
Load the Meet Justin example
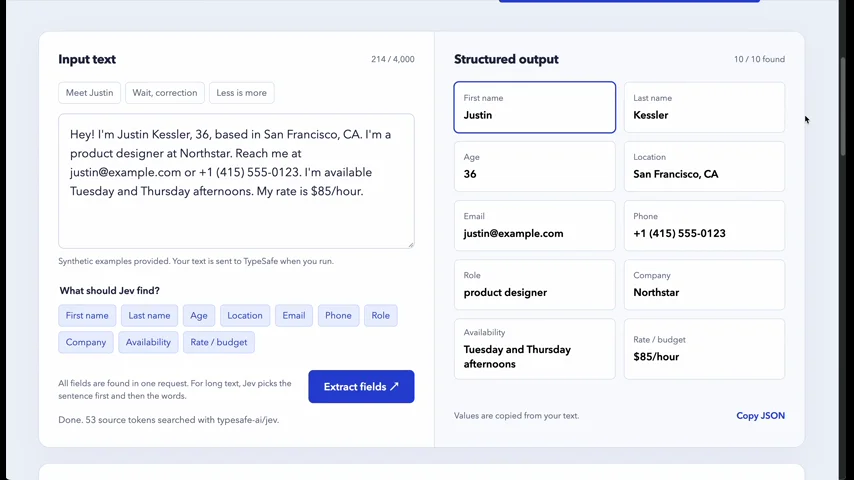pos(89,93)
